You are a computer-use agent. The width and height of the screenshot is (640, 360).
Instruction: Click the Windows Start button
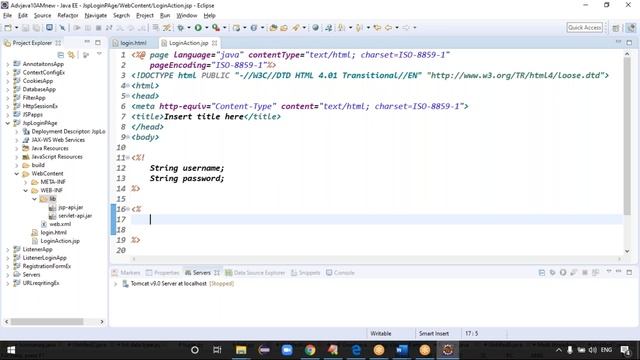tap(11, 350)
